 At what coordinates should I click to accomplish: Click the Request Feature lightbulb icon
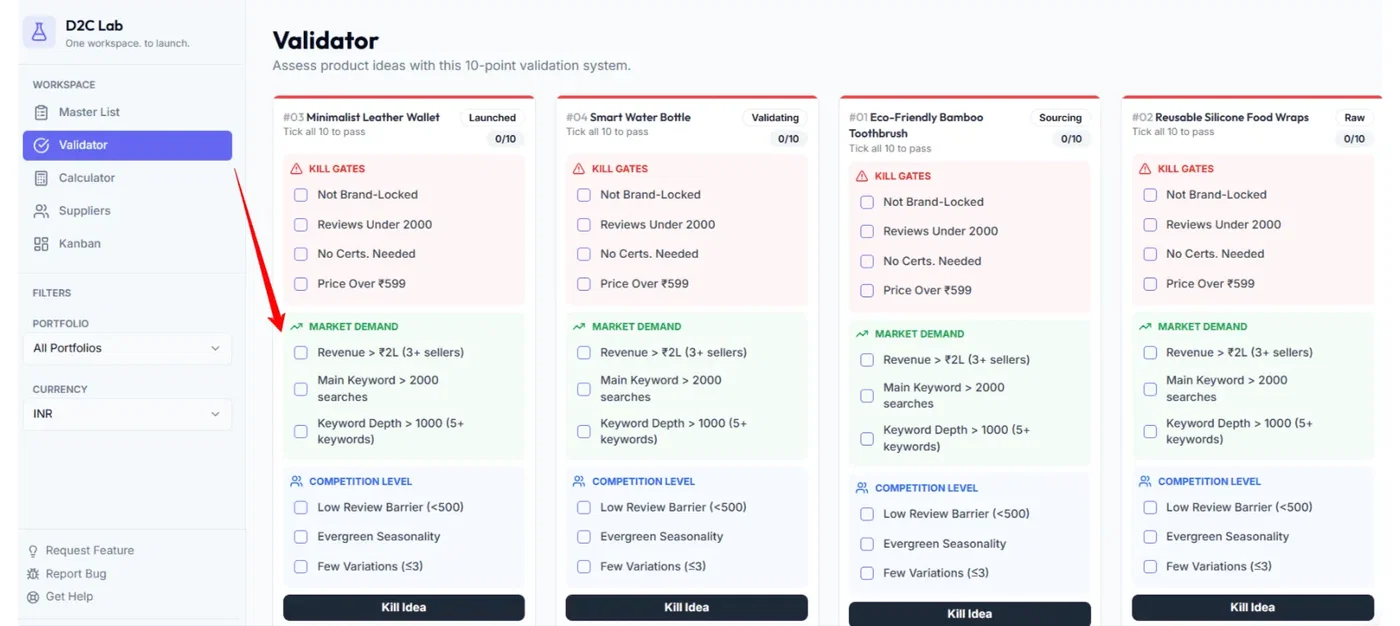click(33, 551)
